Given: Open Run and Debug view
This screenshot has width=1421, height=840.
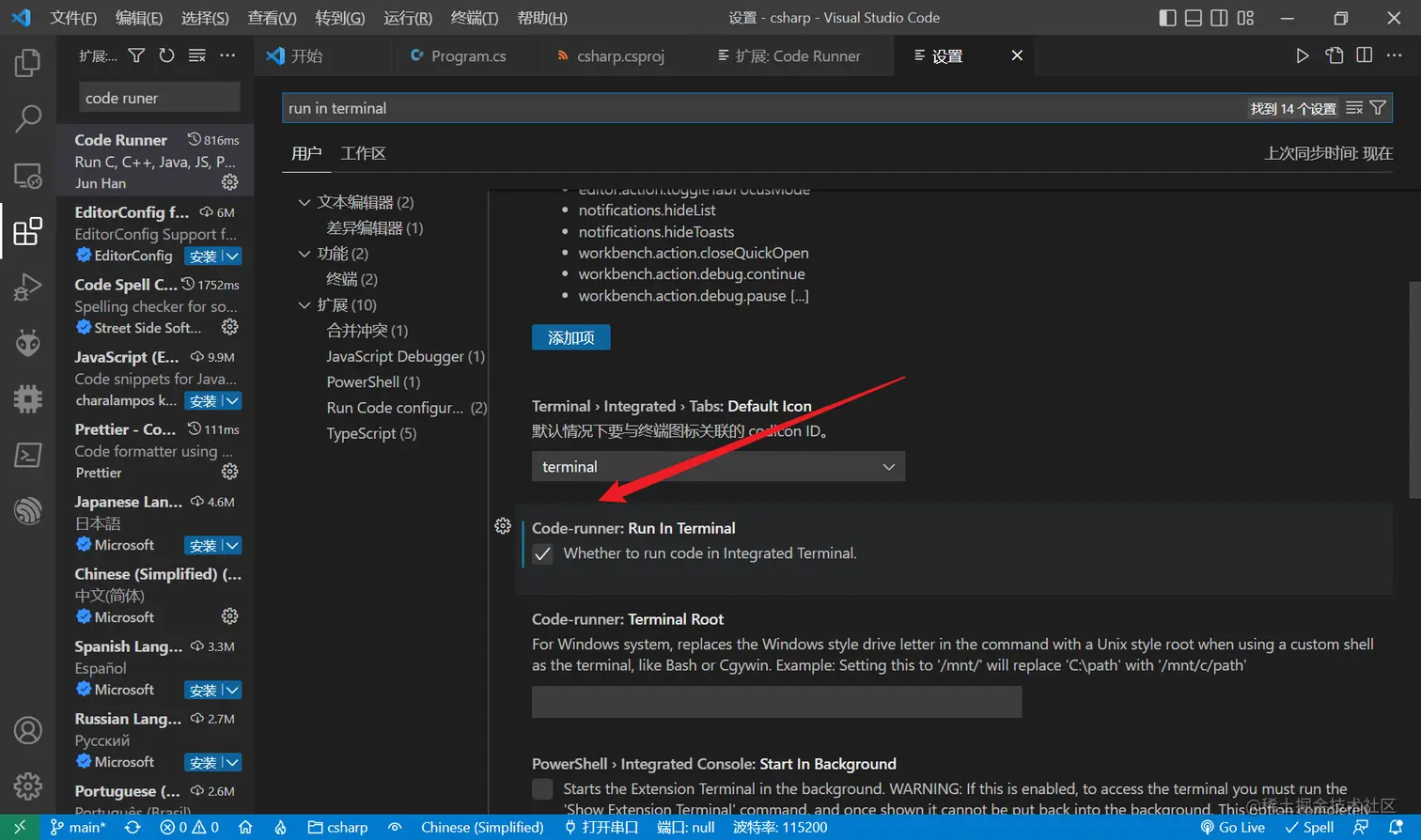Looking at the screenshot, I should [x=27, y=287].
